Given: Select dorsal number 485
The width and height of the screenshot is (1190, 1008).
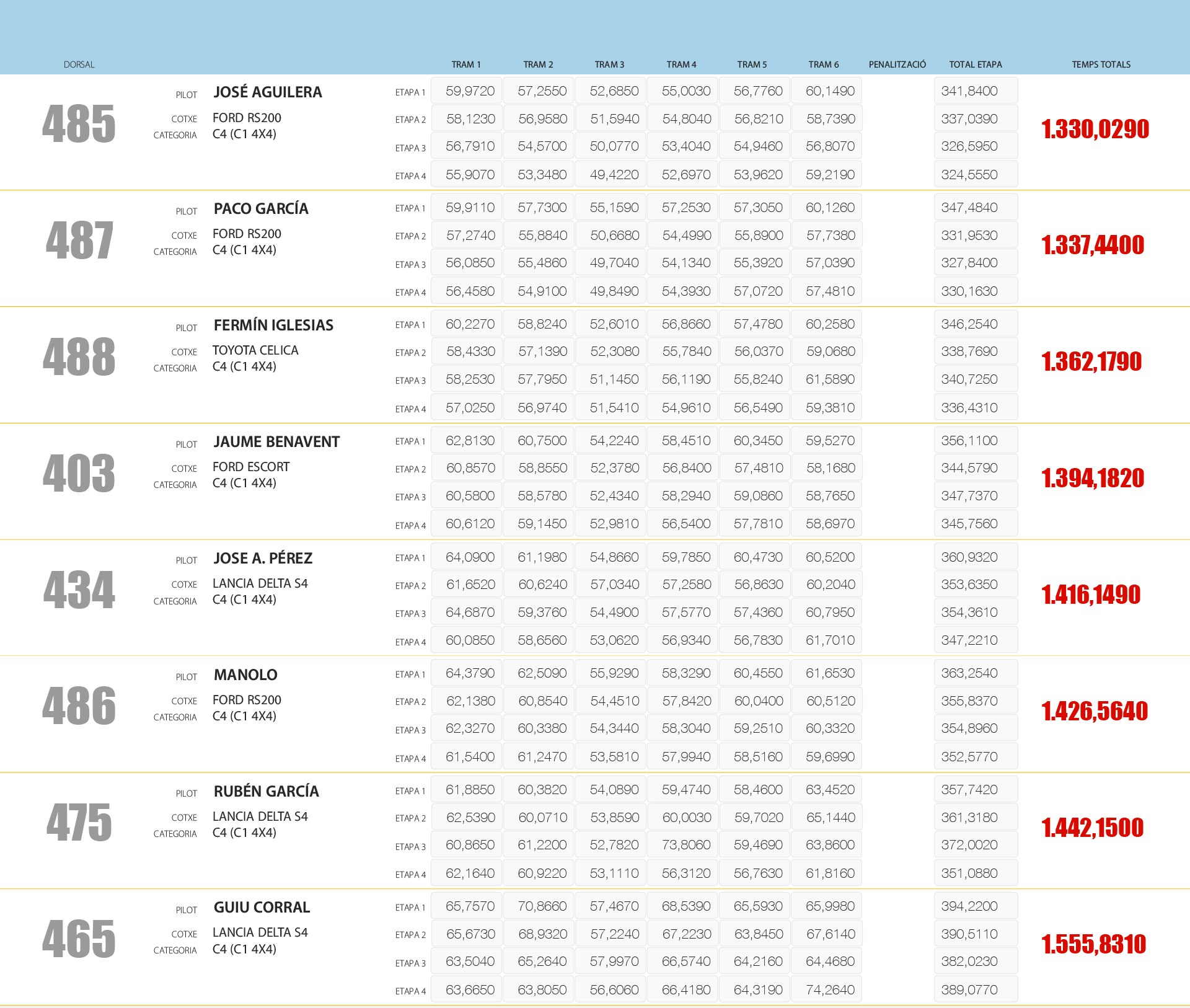Looking at the screenshot, I should pyautogui.click(x=79, y=124).
